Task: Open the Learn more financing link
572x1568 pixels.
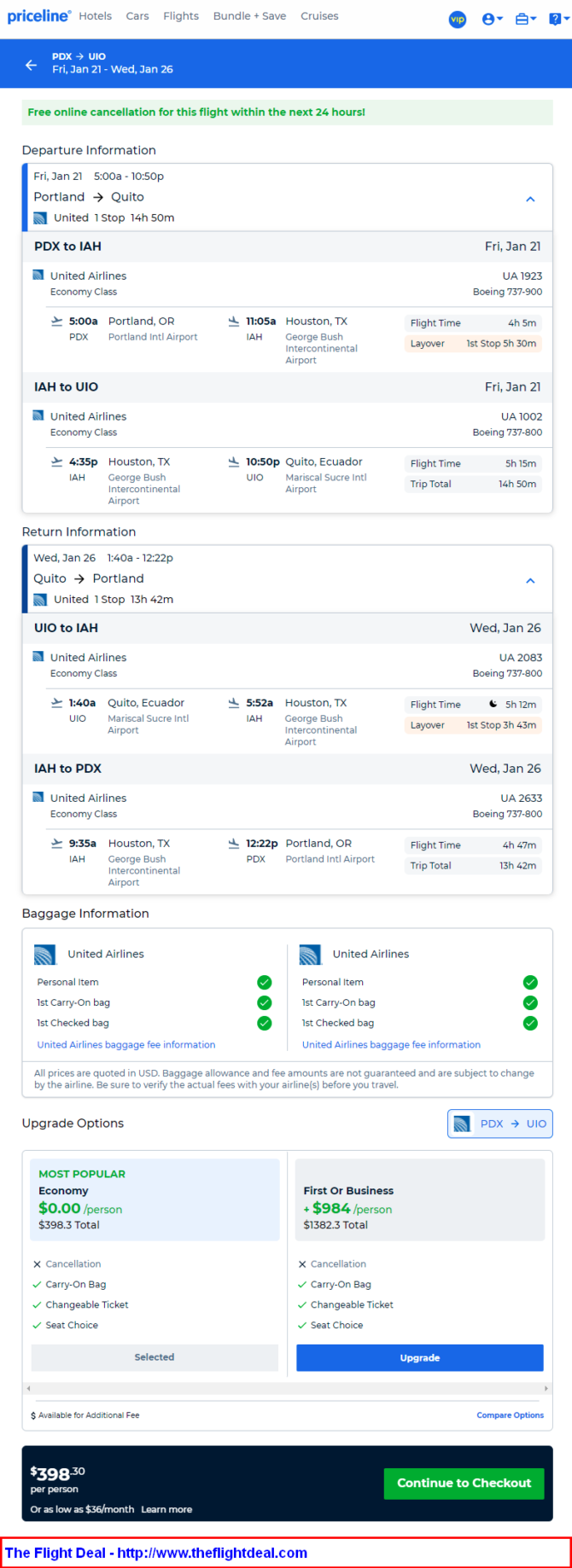Action: tap(166, 1509)
